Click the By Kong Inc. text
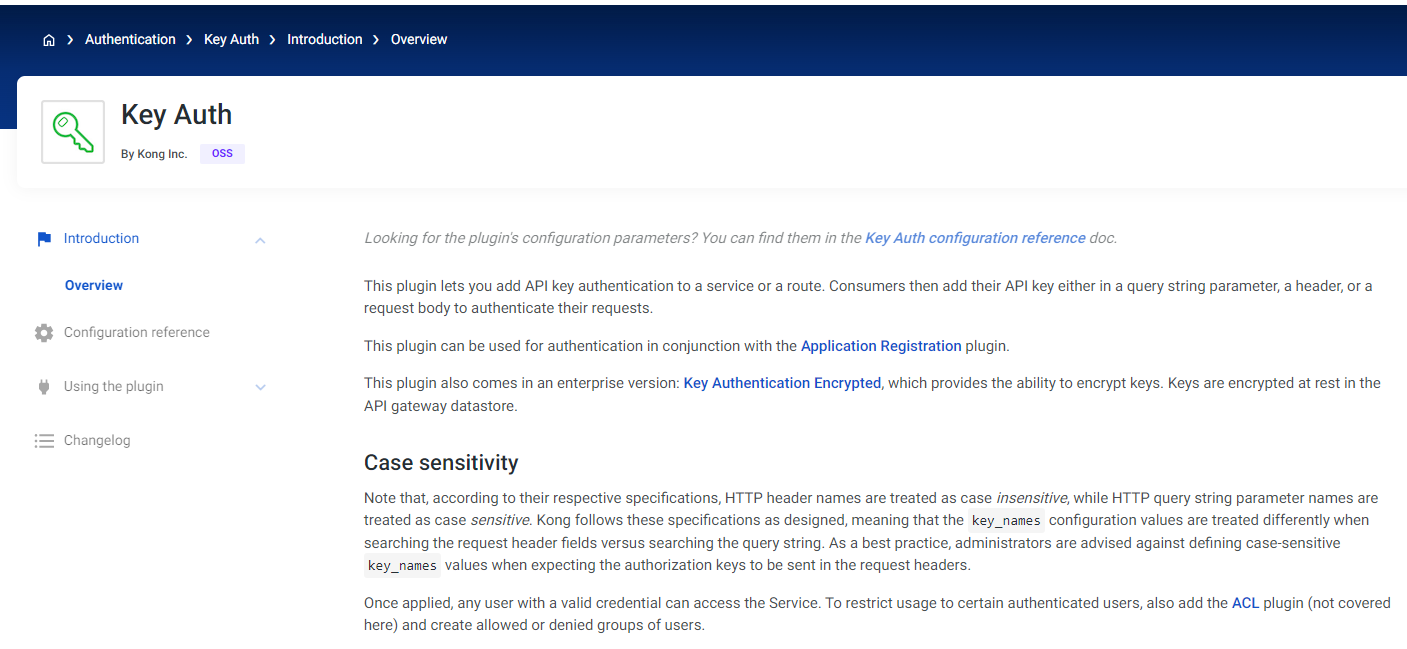 [x=154, y=154]
